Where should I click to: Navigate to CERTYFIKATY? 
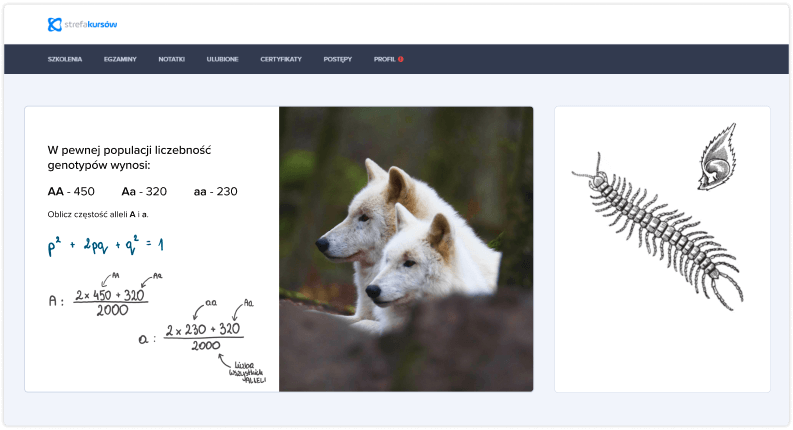coord(280,59)
